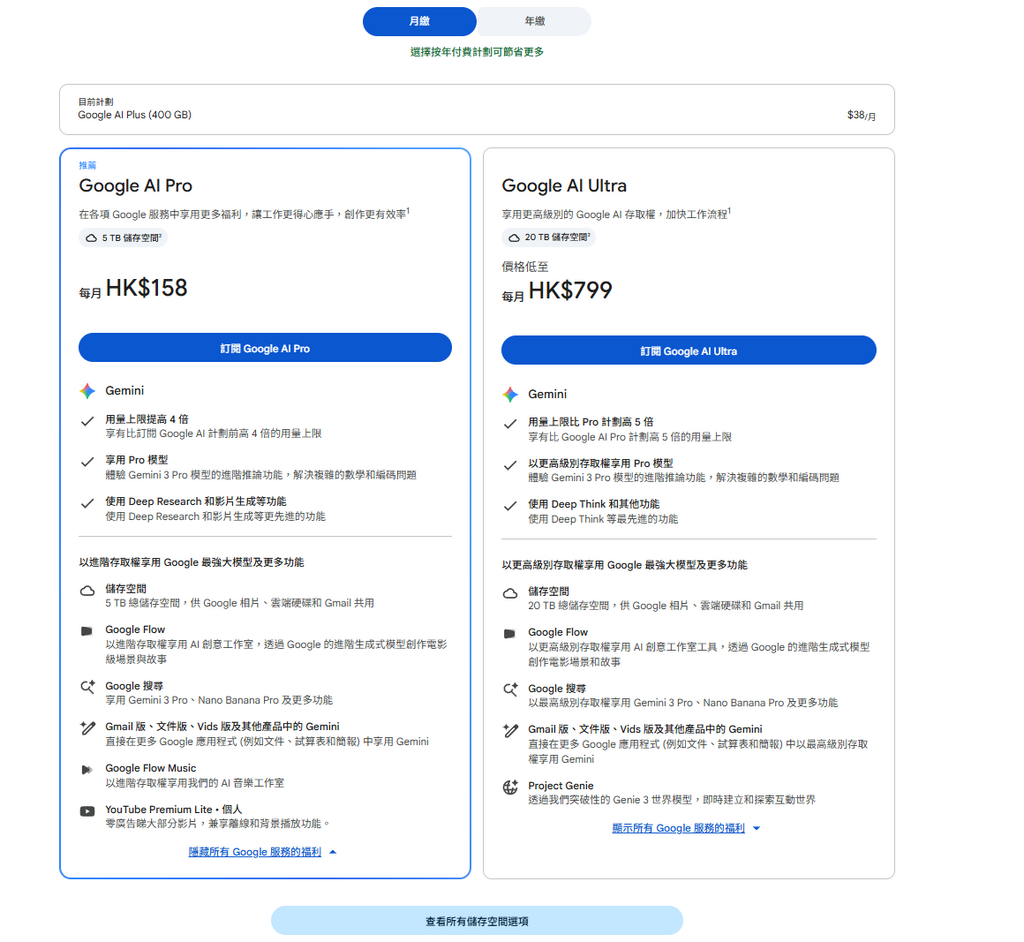Image resolution: width=1024 pixels, height=942 pixels.
Task: Click the Gemini star icon in Pro card
Action: [88, 391]
